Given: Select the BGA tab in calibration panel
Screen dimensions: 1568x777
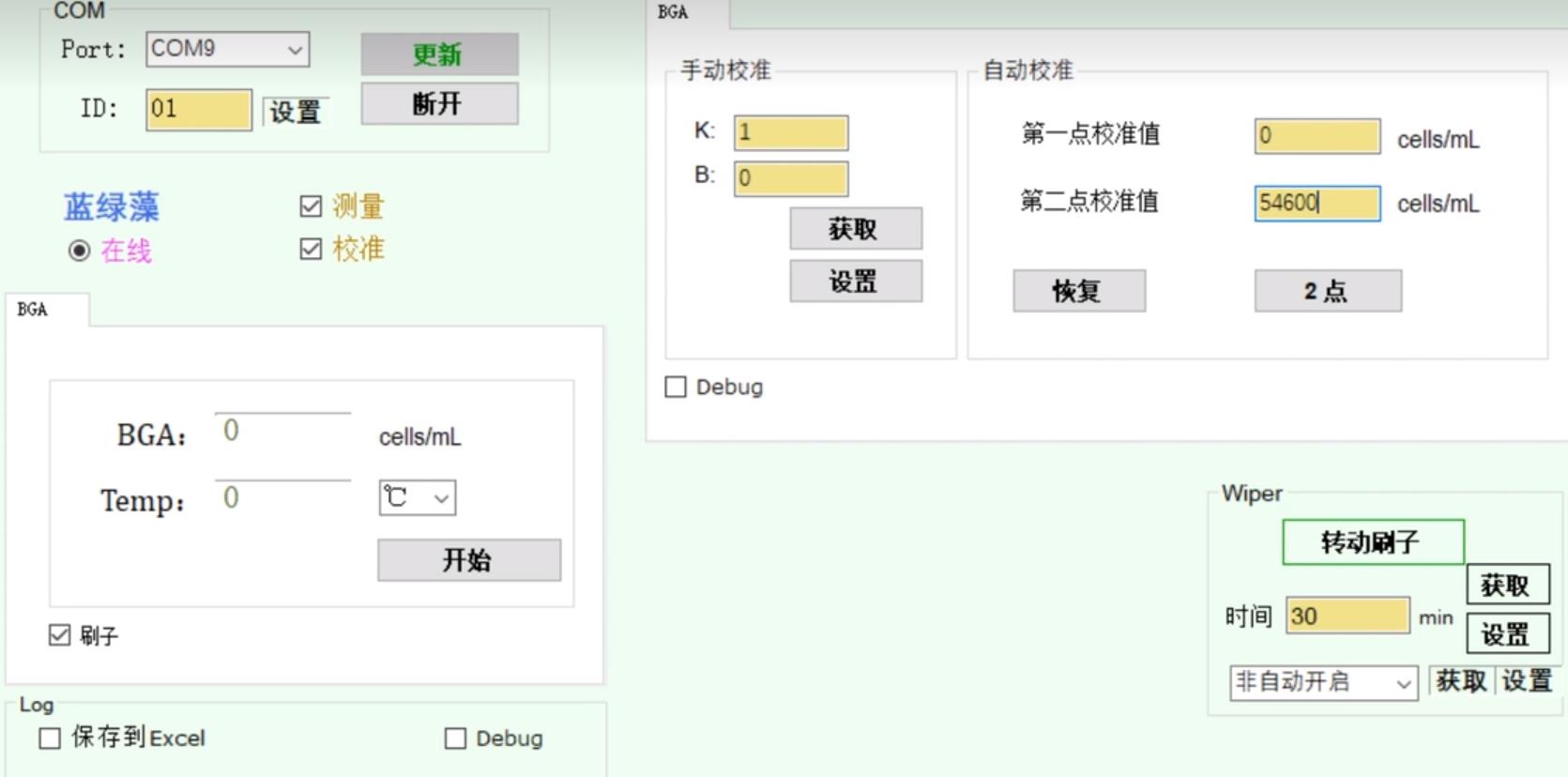Looking at the screenshot, I should click(x=673, y=12).
